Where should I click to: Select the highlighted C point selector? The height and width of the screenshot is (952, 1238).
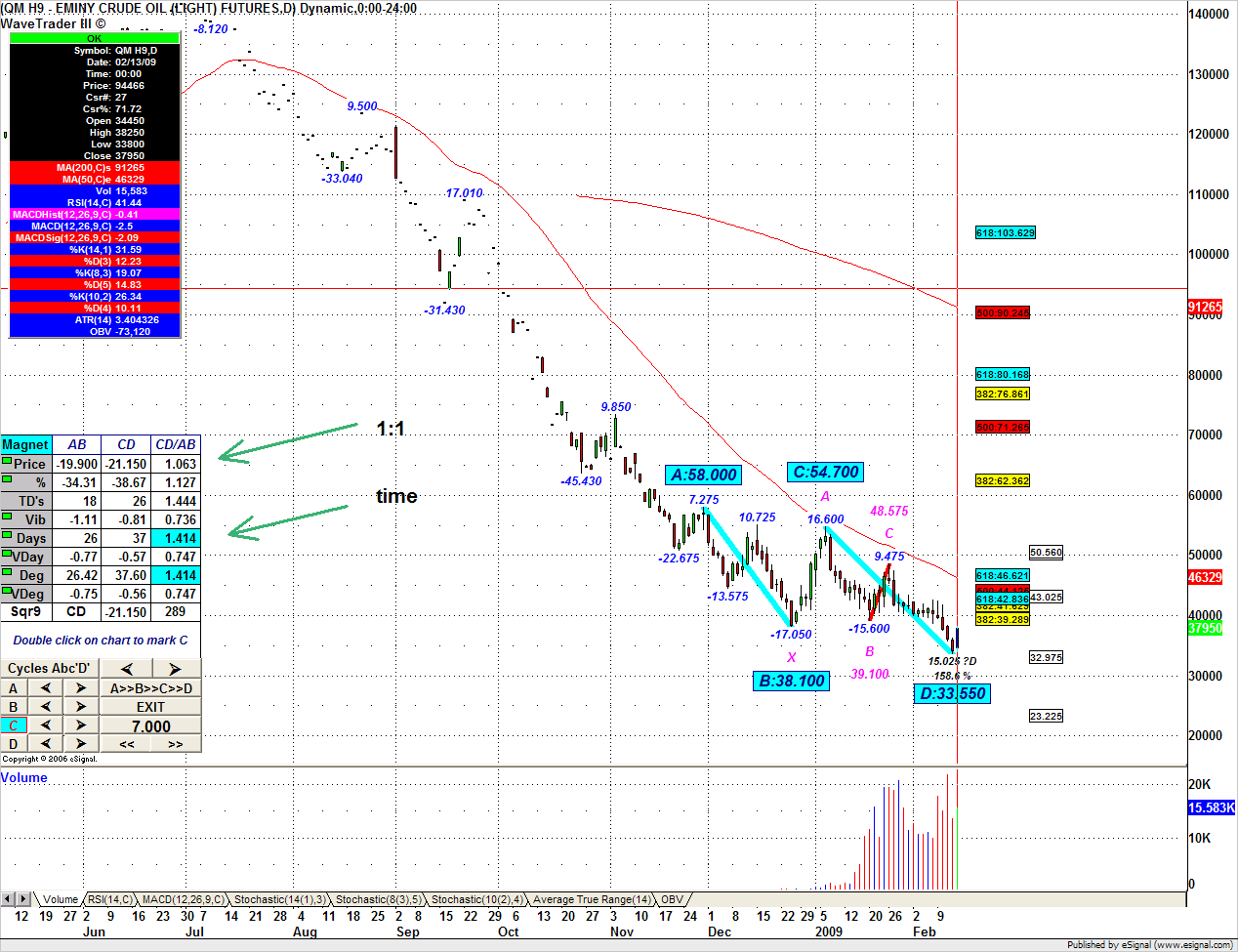(x=14, y=725)
